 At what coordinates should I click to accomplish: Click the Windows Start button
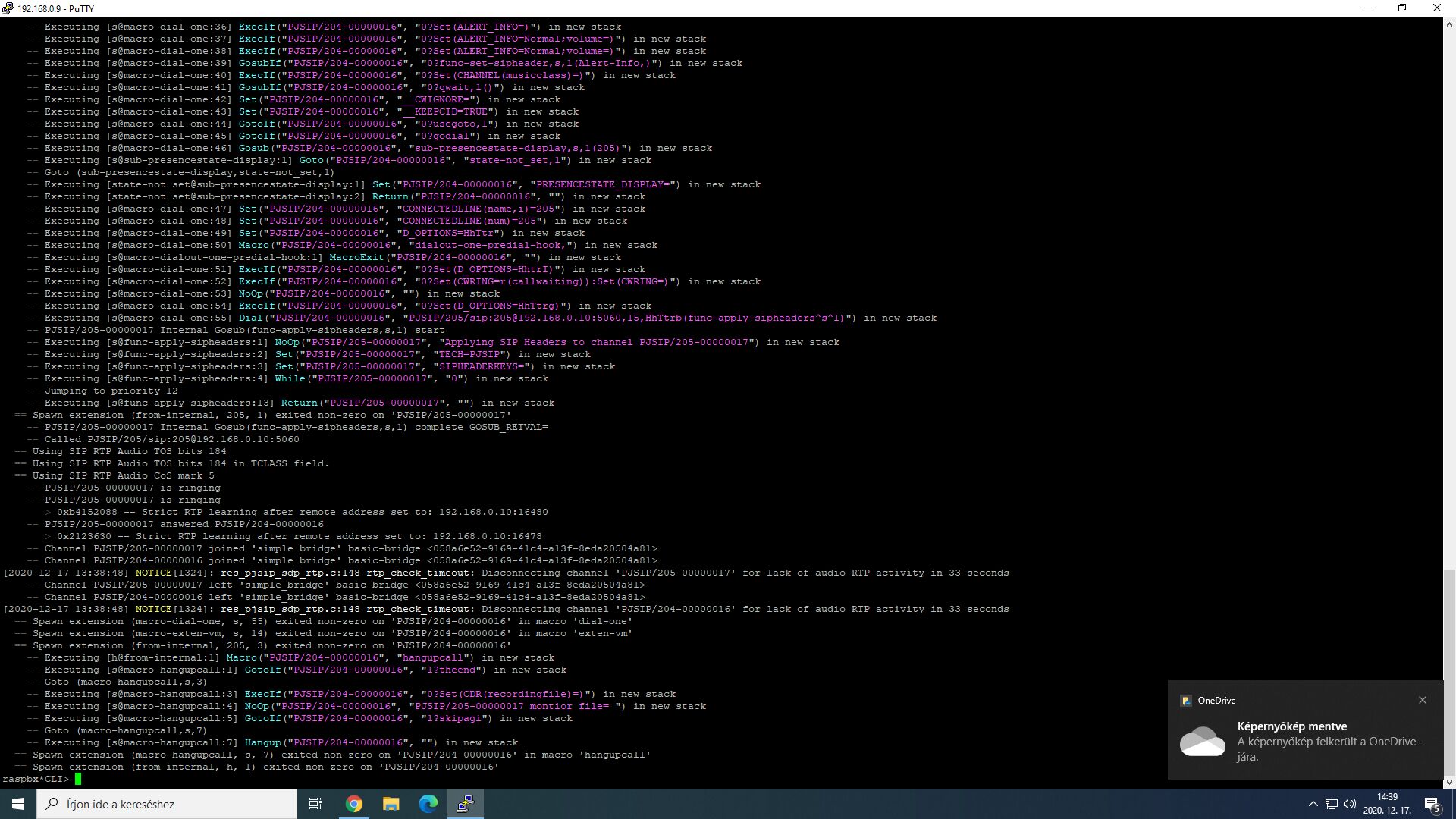point(18,804)
